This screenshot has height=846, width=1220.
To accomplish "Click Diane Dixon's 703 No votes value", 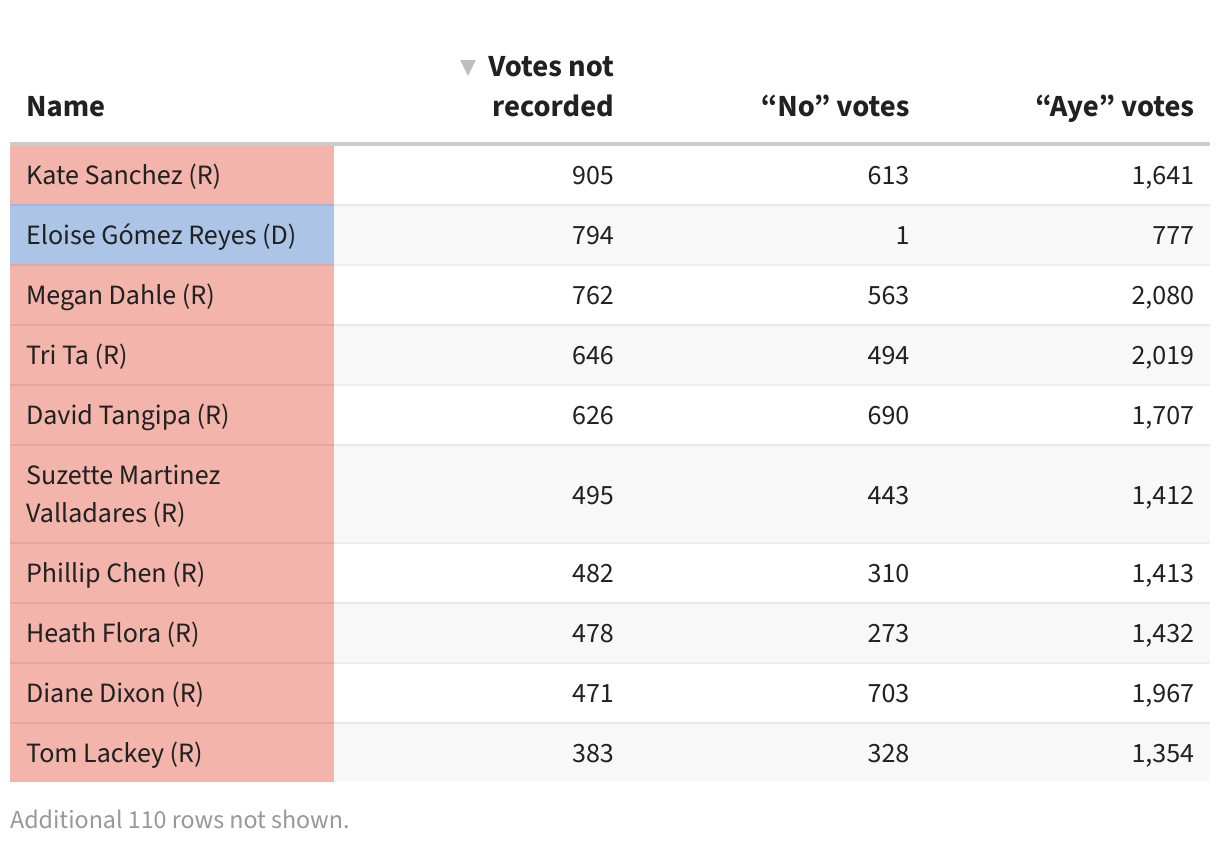I will pyautogui.click(x=888, y=693).
